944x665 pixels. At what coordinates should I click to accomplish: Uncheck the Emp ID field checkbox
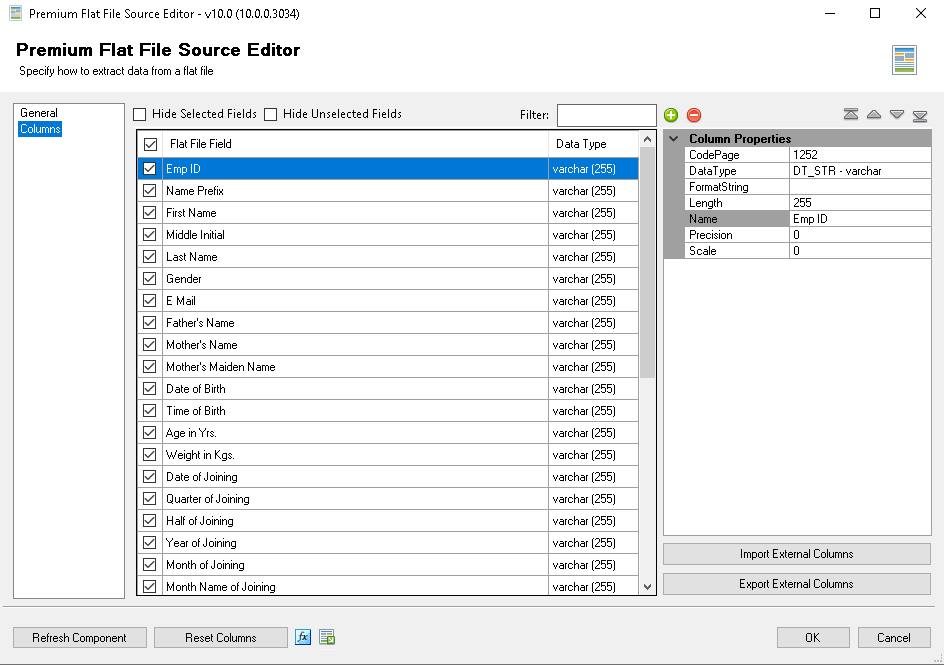coord(150,169)
